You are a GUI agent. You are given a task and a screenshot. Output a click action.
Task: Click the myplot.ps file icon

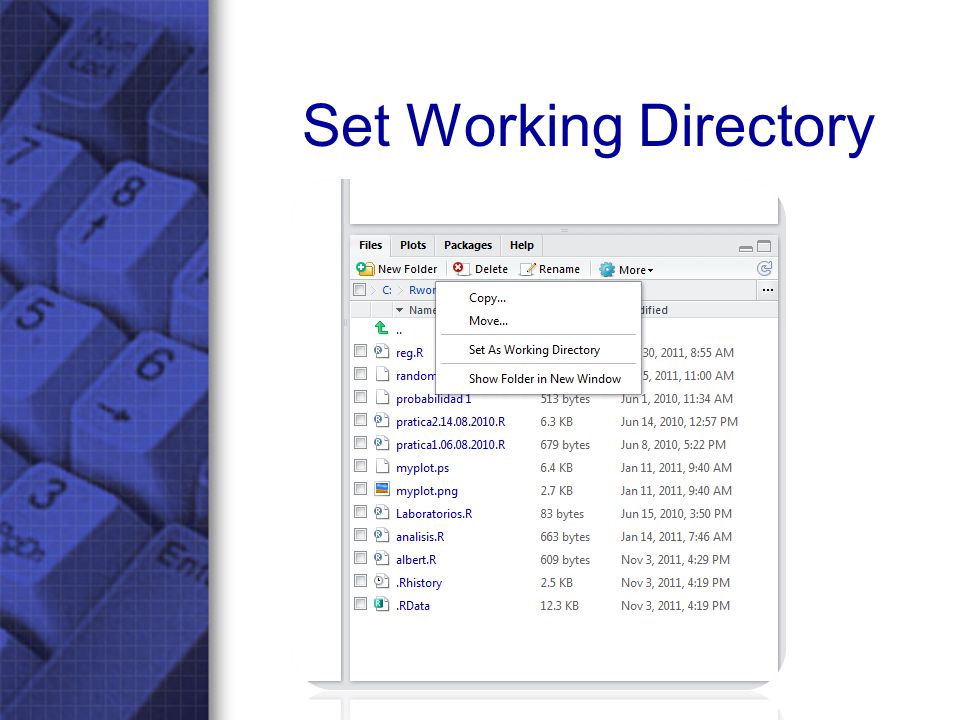point(382,467)
